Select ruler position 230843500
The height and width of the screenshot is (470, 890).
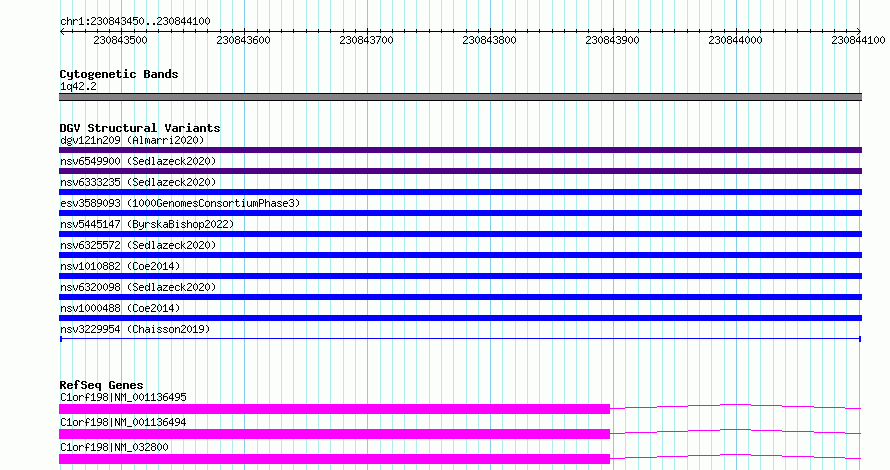click(120, 40)
